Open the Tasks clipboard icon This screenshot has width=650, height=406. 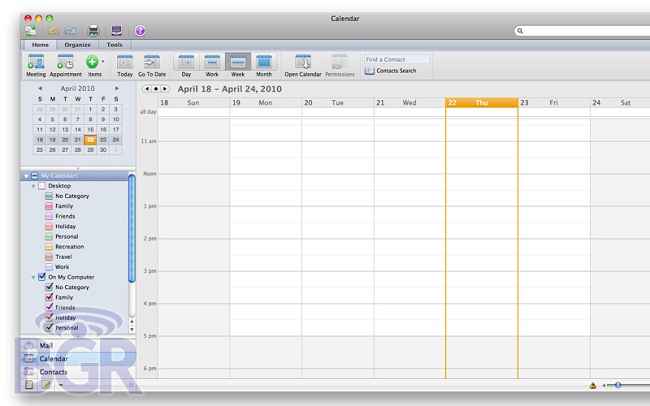[x=29, y=384]
